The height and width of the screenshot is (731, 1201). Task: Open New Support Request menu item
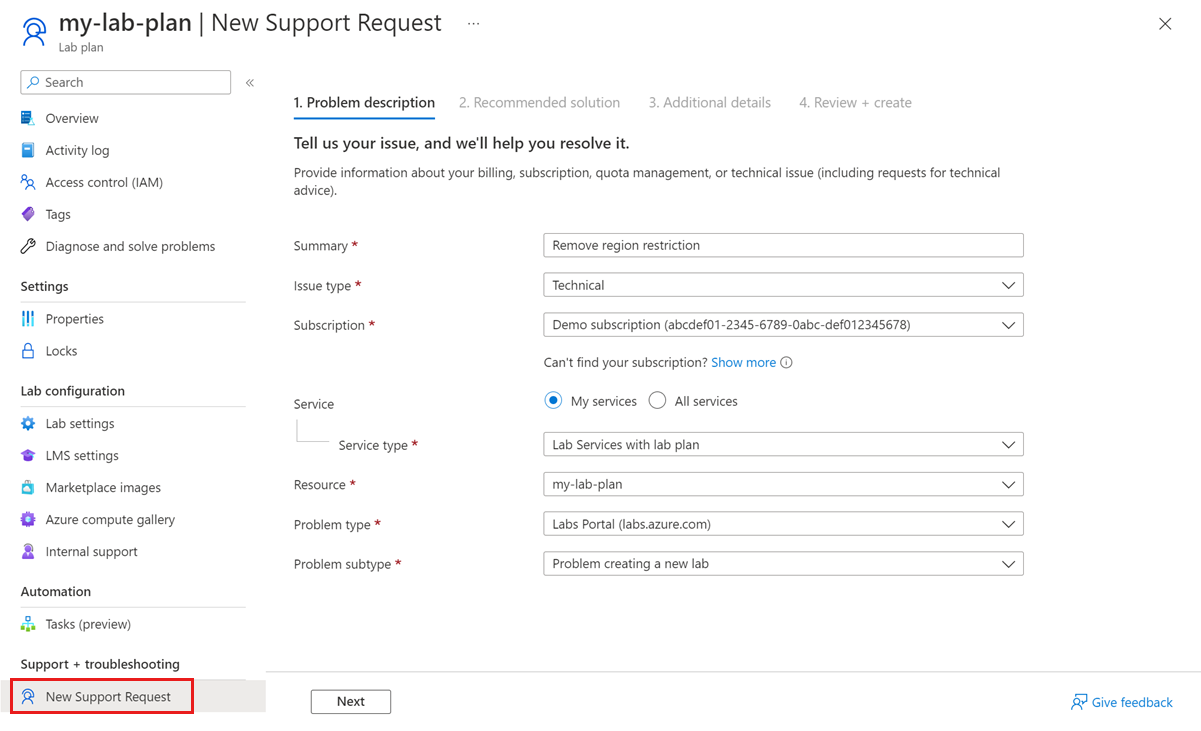[108, 697]
